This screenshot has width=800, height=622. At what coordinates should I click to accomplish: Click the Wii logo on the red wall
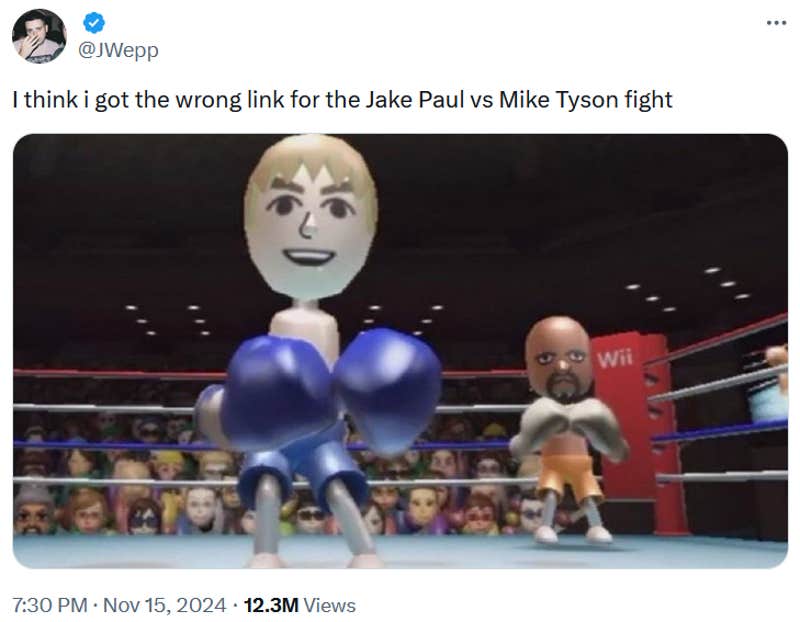tap(614, 356)
